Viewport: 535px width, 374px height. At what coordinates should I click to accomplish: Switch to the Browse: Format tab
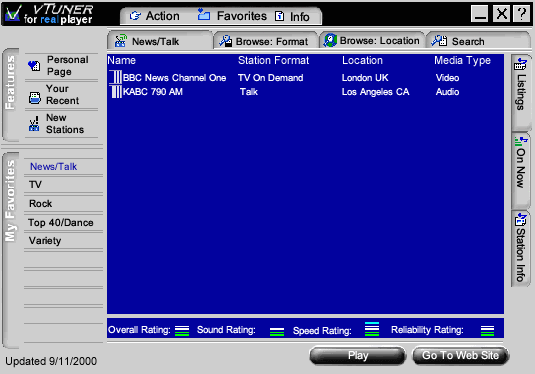265,41
